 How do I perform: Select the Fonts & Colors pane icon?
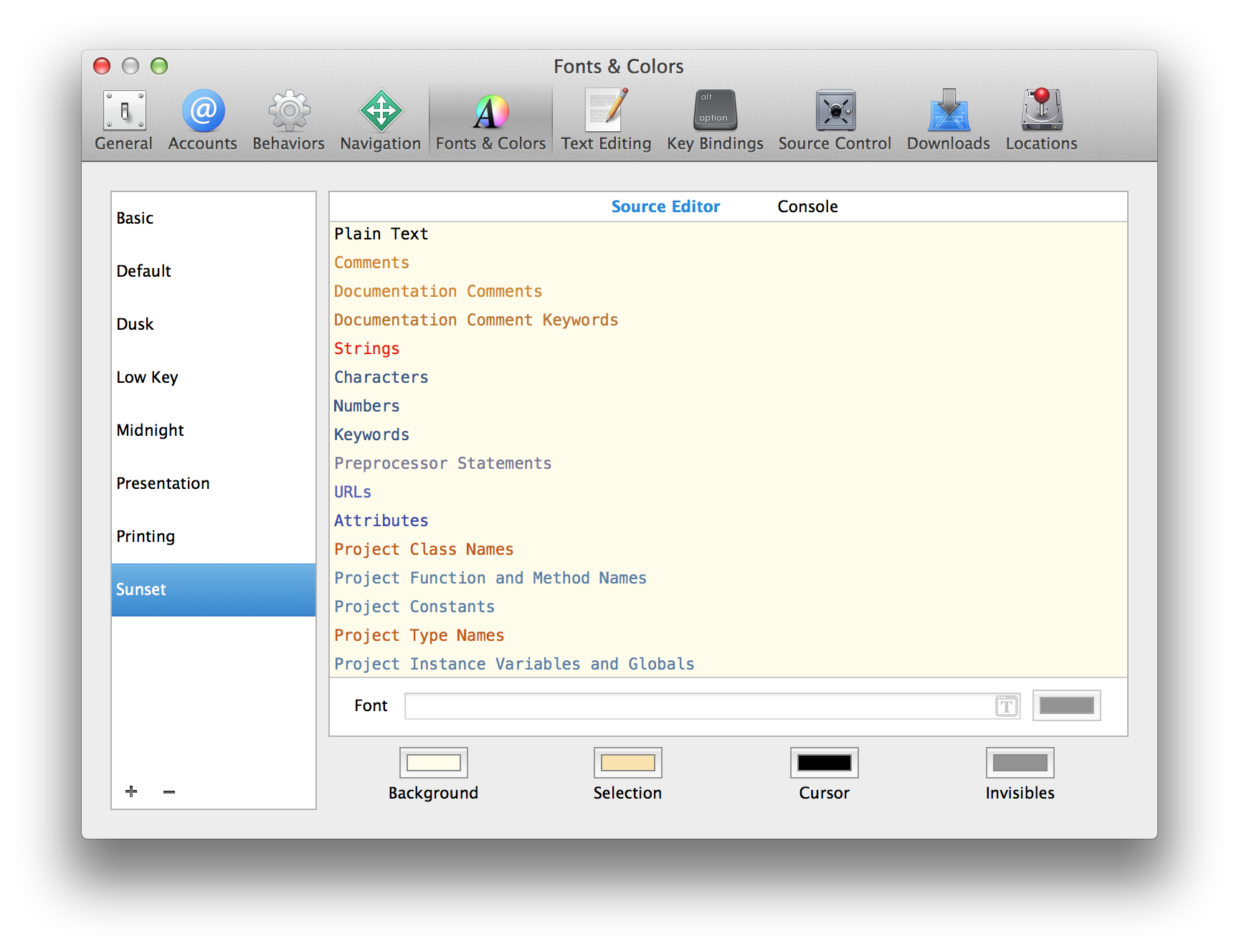[x=491, y=120]
